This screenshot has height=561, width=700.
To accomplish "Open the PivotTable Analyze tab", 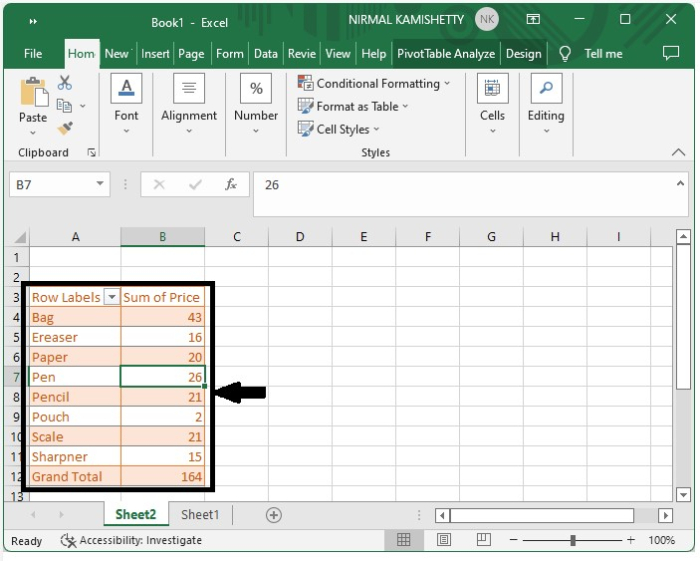I will (446, 54).
